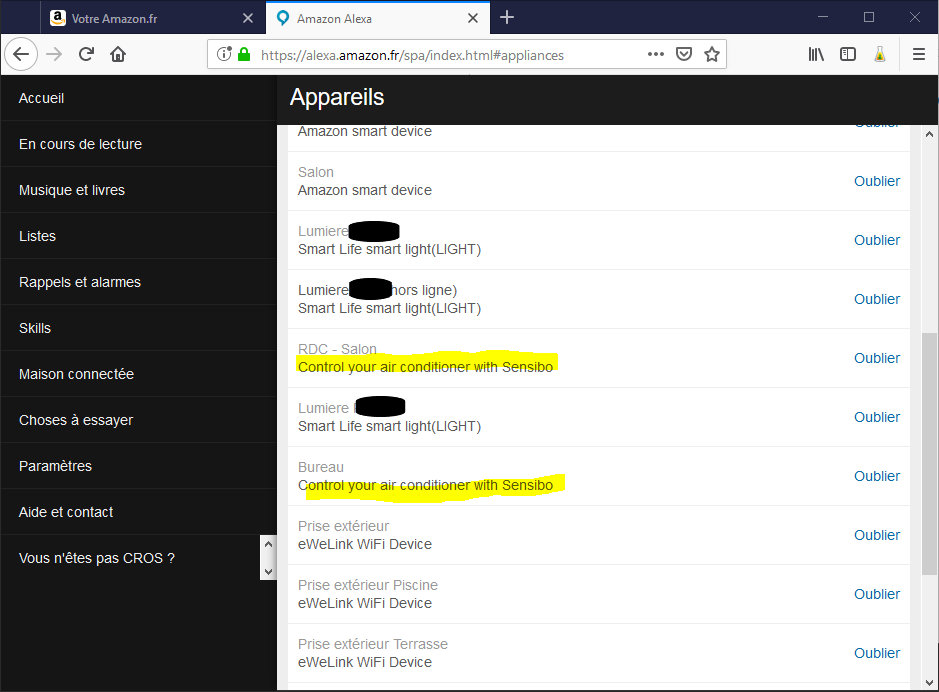This screenshot has height=692, width=939.
Task: Select Skills in the left menu
Action: 35,328
